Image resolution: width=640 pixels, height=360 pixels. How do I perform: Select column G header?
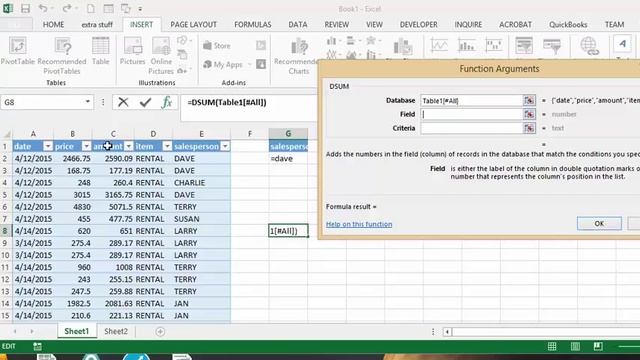(x=288, y=133)
